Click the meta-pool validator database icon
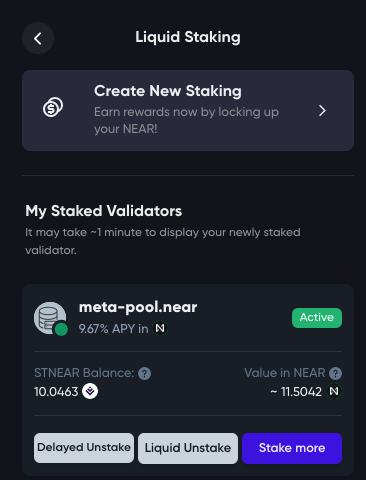Viewport: 366px width, 480px height. pyautogui.click(x=50, y=318)
